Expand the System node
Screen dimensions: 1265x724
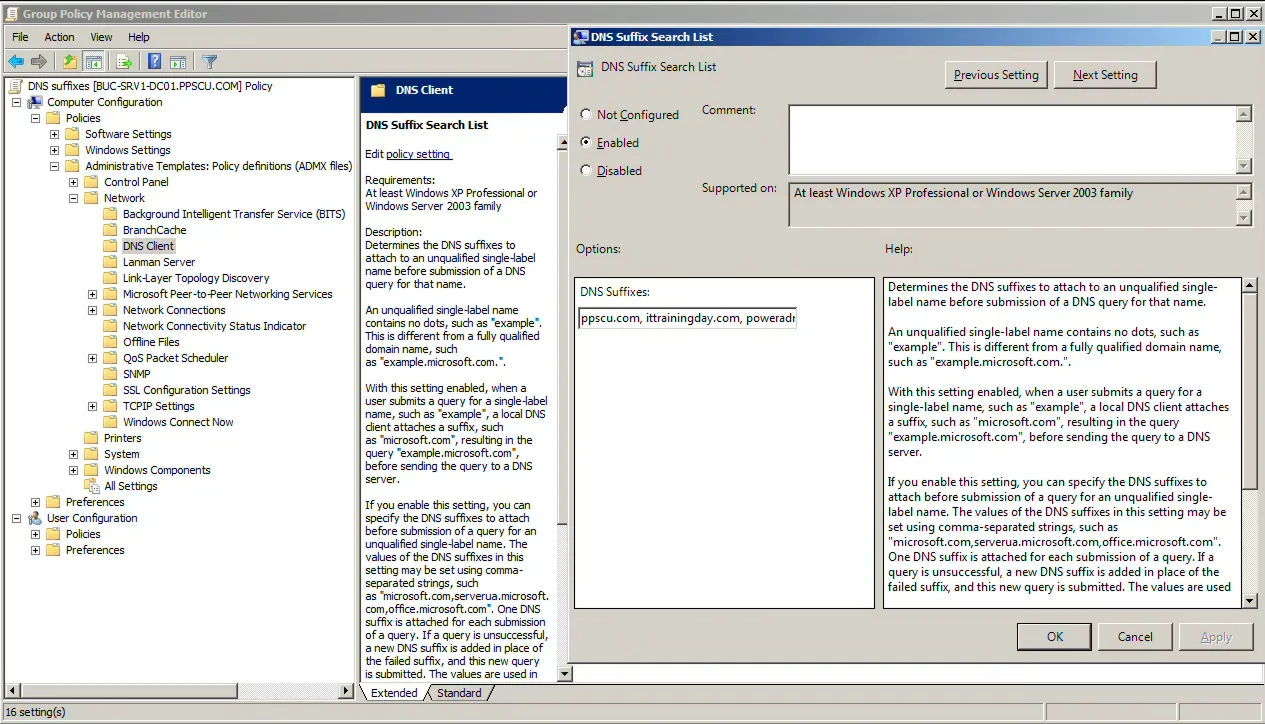(74, 454)
